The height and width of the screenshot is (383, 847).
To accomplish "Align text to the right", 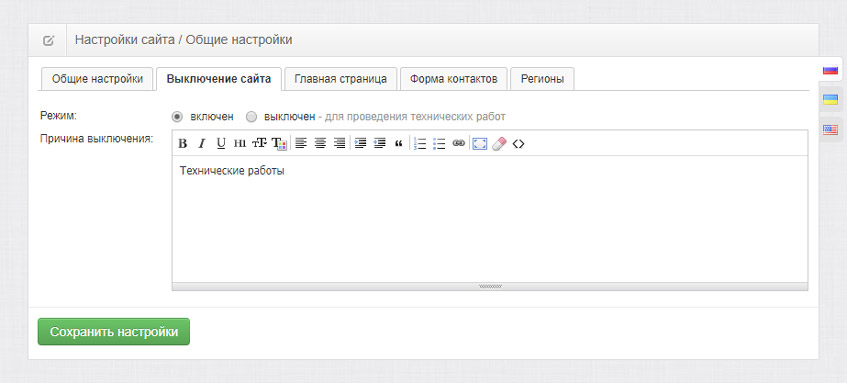I will pos(339,143).
